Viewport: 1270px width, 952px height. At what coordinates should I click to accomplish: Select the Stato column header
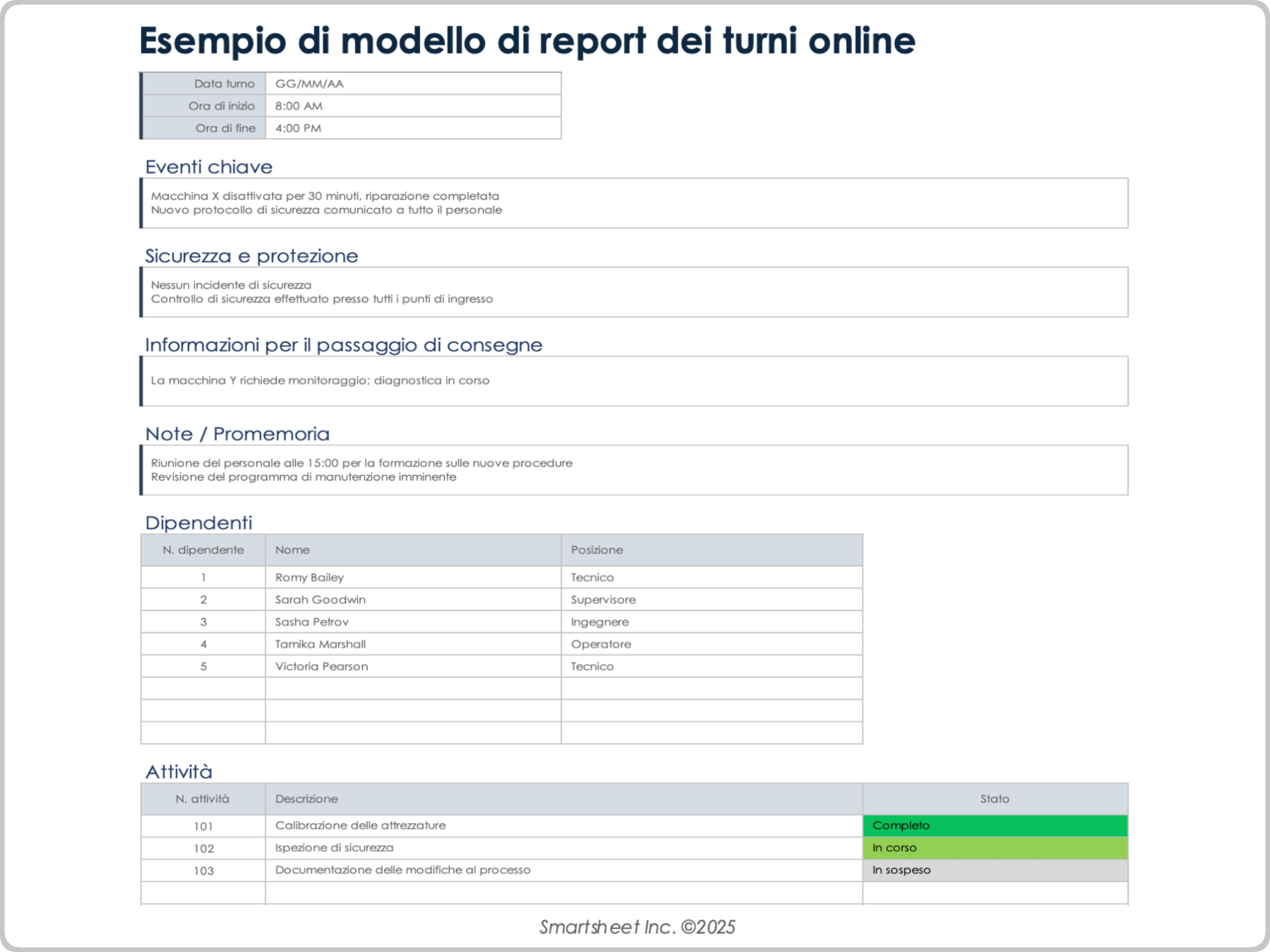click(x=995, y=798)
